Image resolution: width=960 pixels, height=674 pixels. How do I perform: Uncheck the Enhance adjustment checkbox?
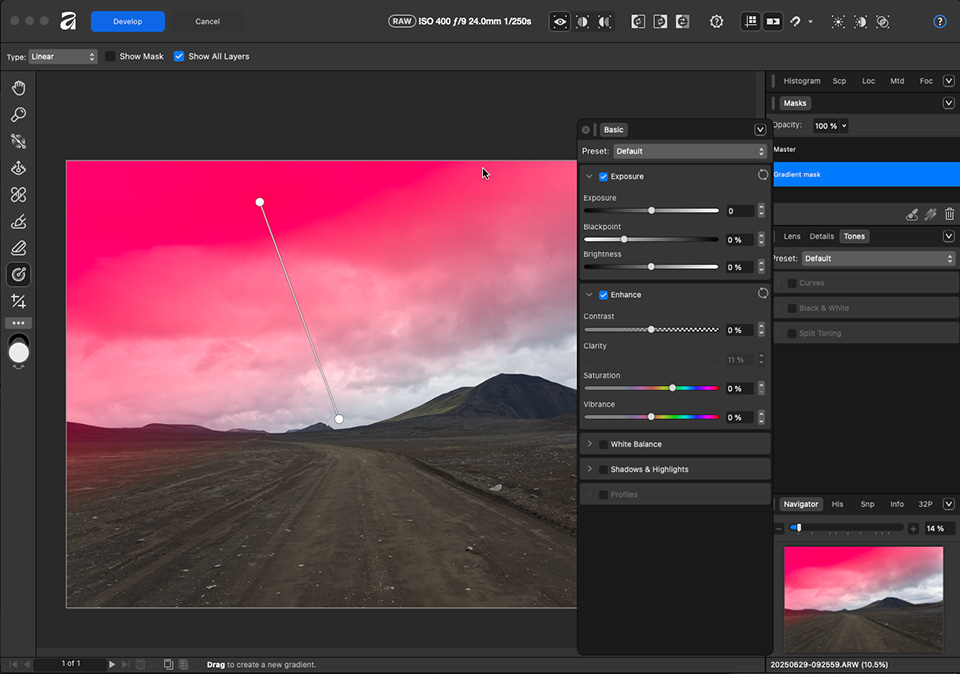point(603,294)
